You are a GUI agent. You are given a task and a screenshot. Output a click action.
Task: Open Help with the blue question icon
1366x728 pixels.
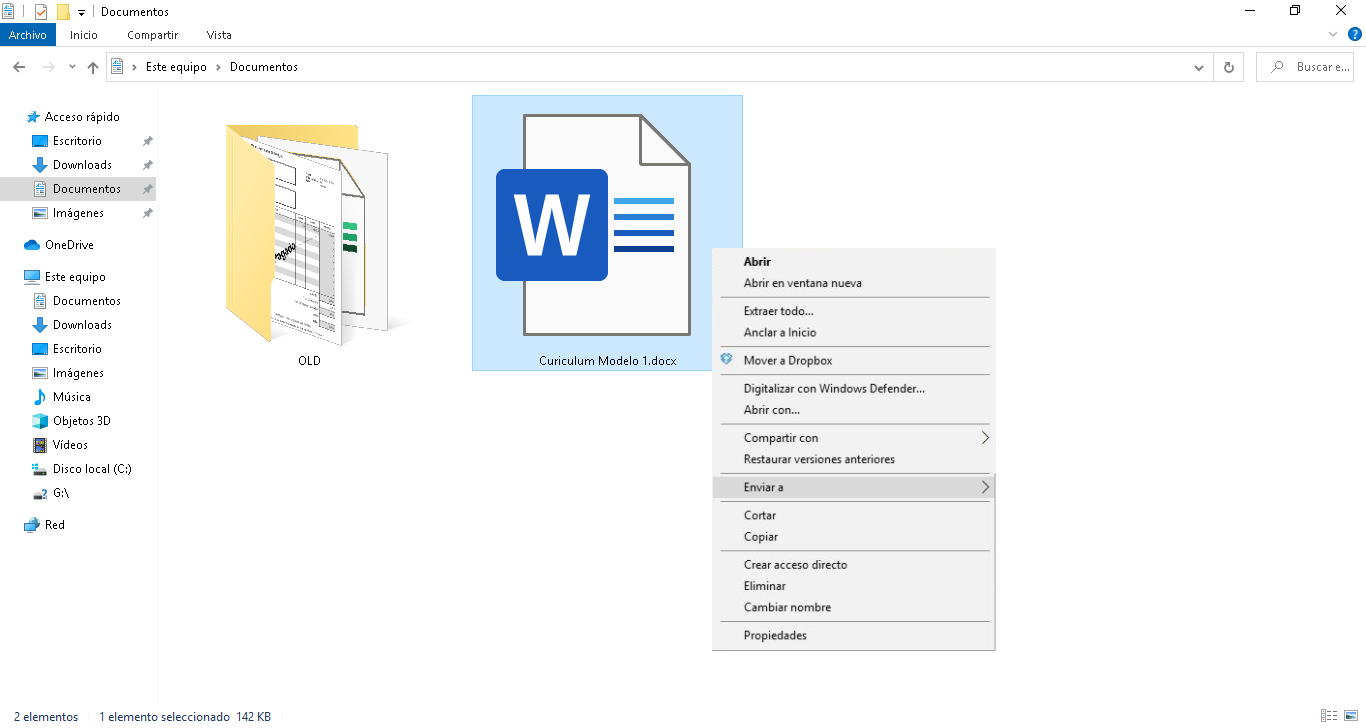(1355, 34)
